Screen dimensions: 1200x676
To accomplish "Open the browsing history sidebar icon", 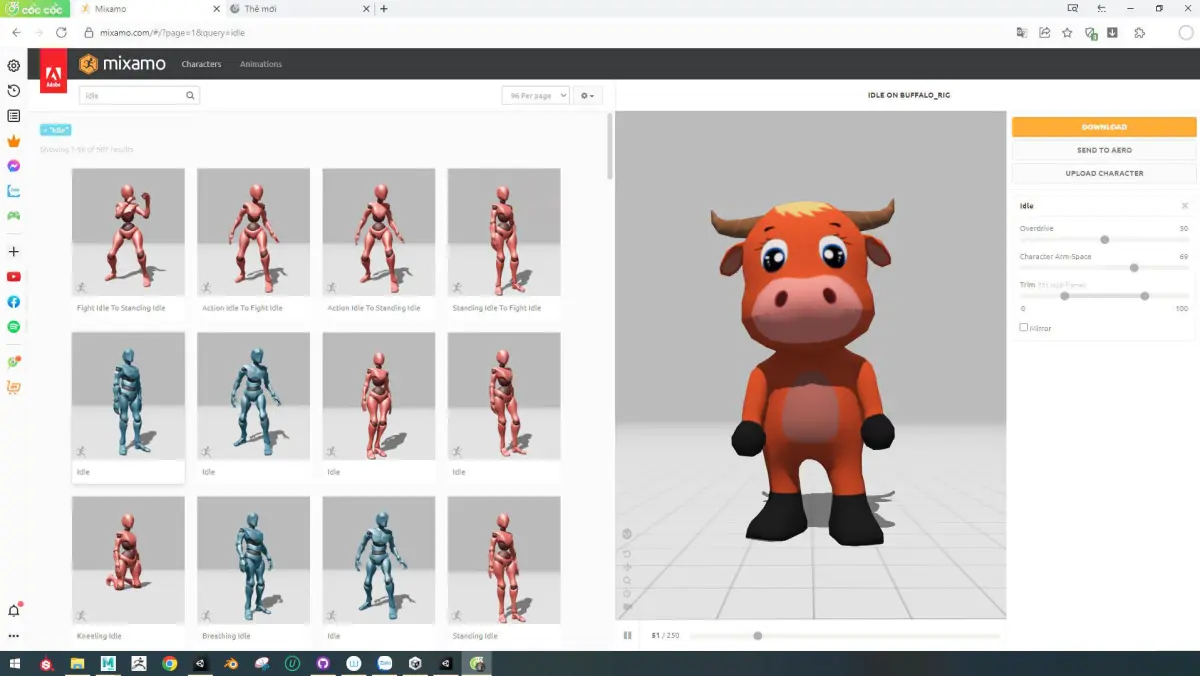I will click(14, 91).
